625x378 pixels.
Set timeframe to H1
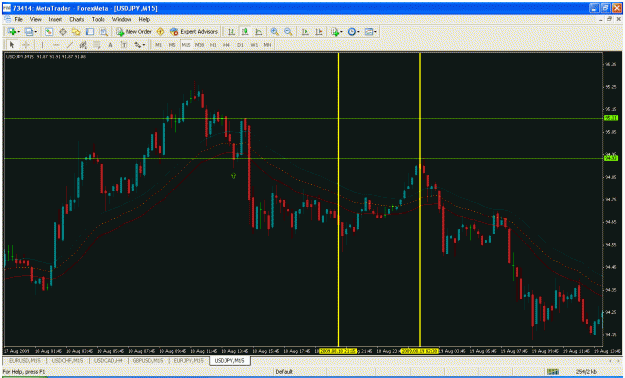click(x=213, y=45)
